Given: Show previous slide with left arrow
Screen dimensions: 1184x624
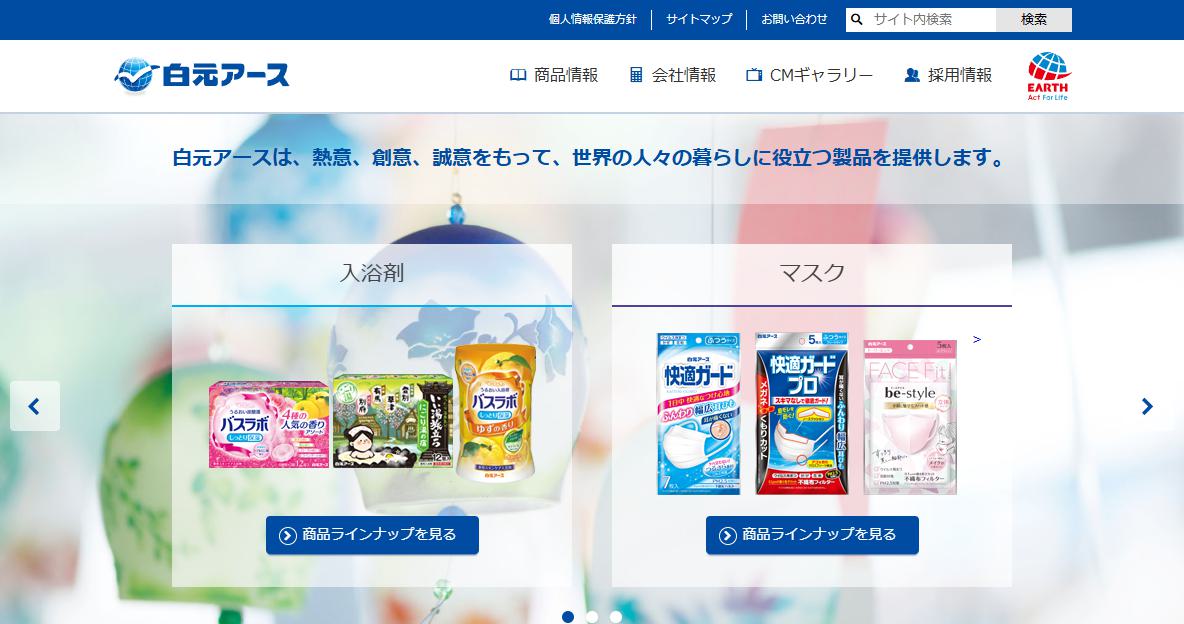Looking at the screenshot, I should [35, 406].
